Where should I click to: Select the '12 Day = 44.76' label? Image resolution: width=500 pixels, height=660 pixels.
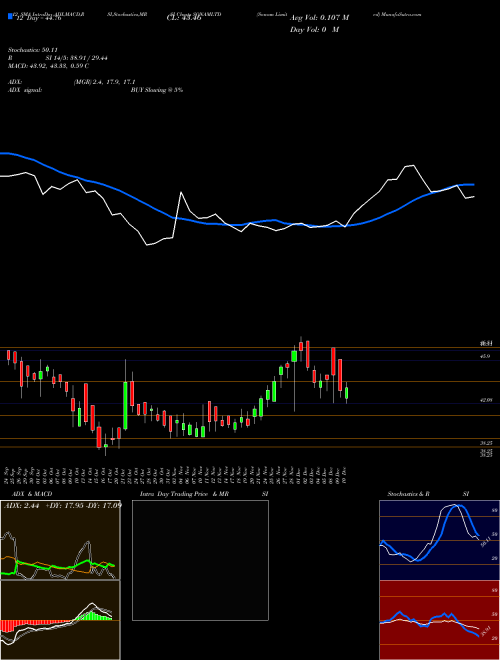(x=37, y=18)
